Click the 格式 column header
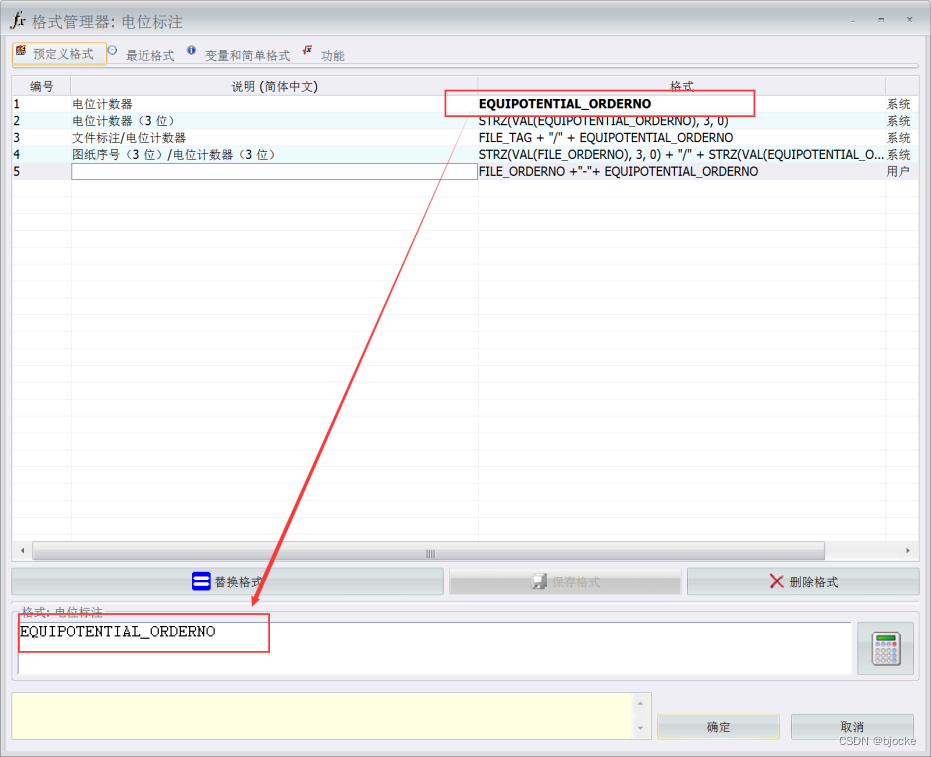Image resolution: width=931 pixels, height=757 pixels. coord(682,86)
